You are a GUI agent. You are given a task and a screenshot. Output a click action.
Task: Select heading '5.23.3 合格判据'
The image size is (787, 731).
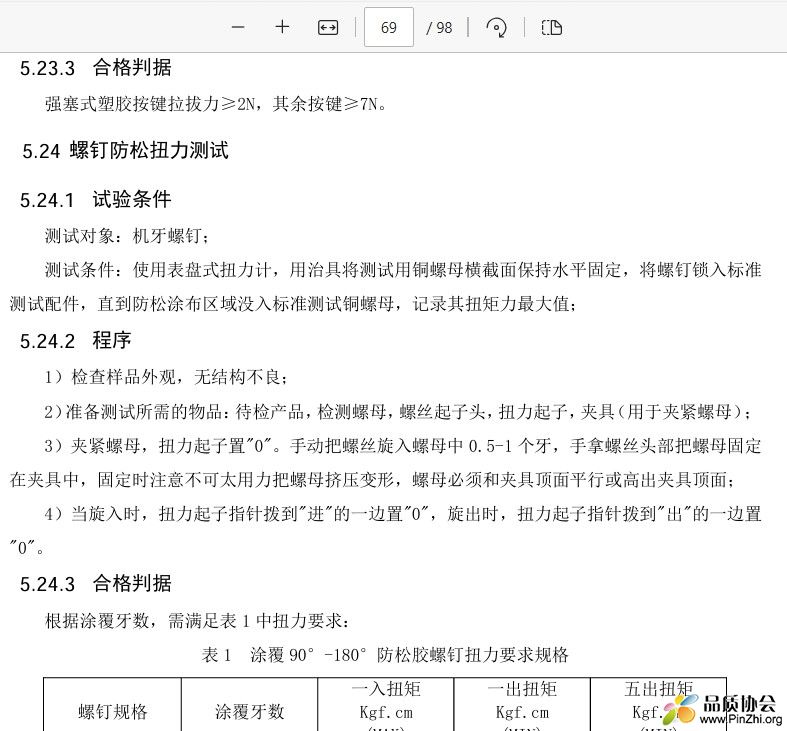(x=95, y=68)
